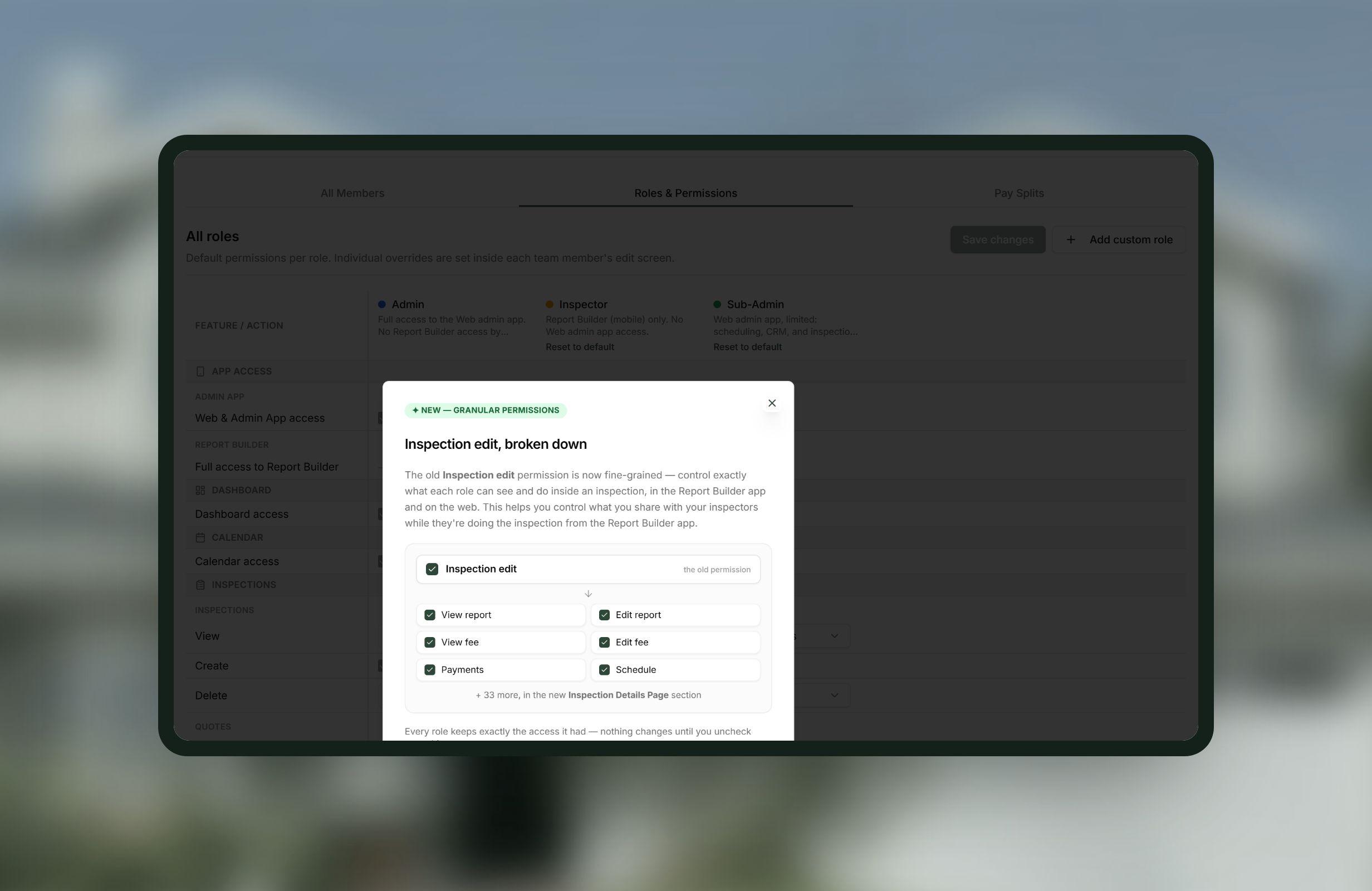Switch to the All Members tab

tap(352, 193)
